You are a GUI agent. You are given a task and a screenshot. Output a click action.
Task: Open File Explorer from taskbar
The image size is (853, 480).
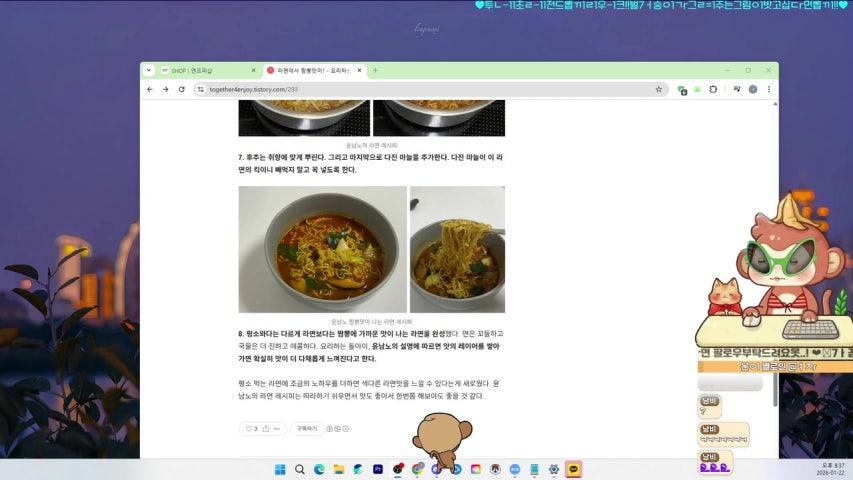[x=339, y=469]
